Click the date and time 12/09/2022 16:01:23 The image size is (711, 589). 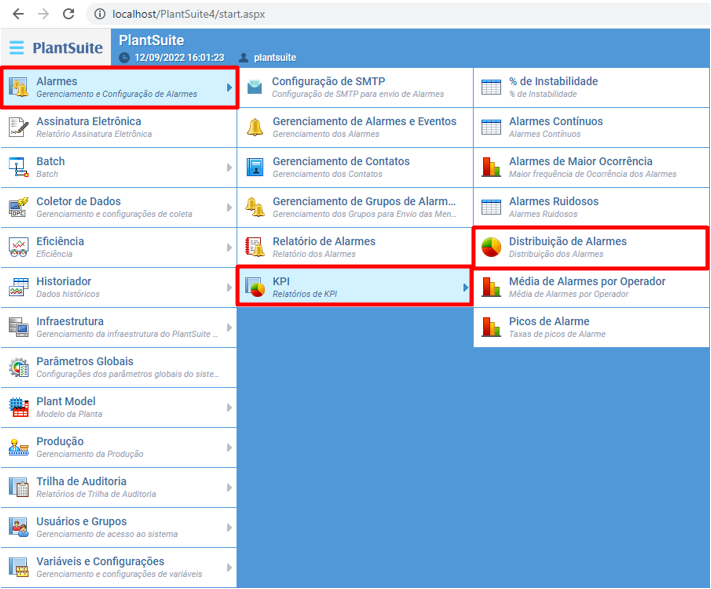tap(179, 58)
